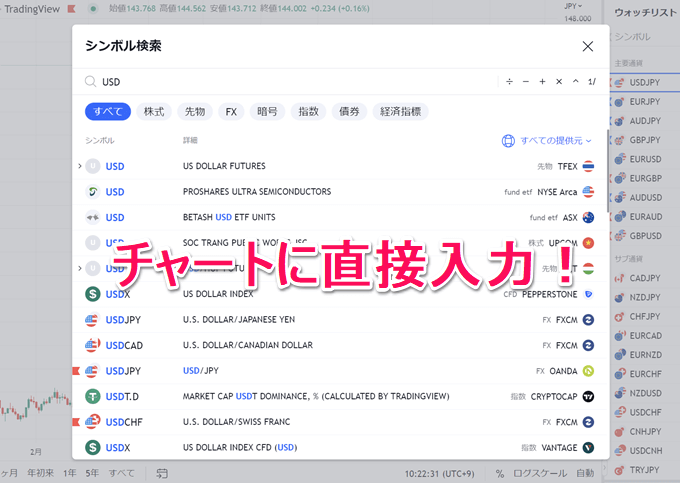Select AUDJPY in the watchlist

(x=645, y=121)
